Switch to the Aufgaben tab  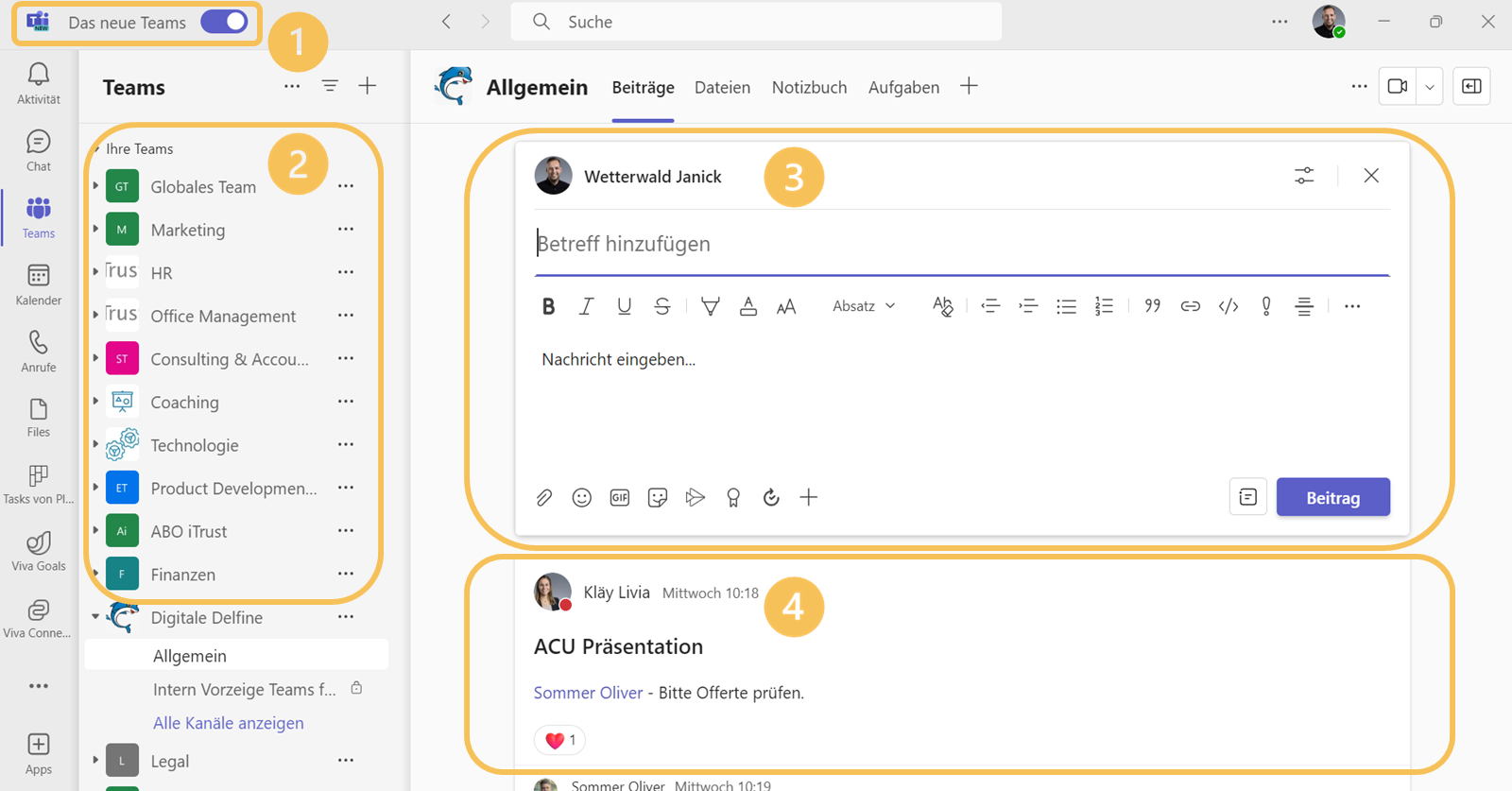pos(903,87)
